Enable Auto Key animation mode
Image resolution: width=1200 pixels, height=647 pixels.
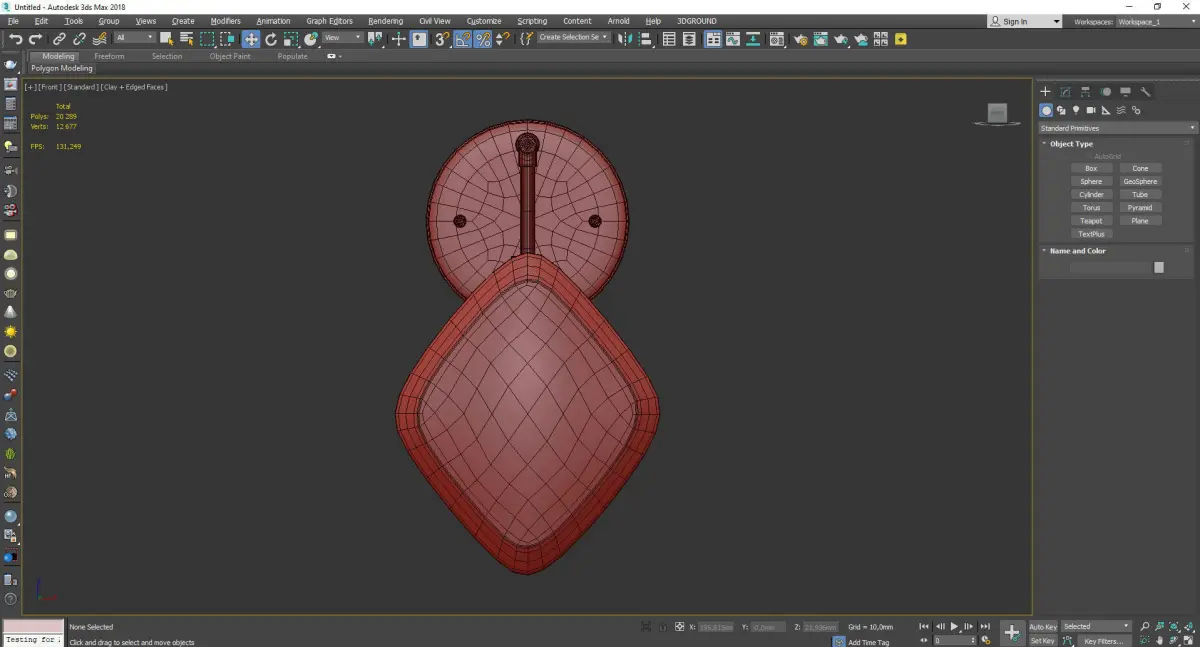[x=1043, y=627]
